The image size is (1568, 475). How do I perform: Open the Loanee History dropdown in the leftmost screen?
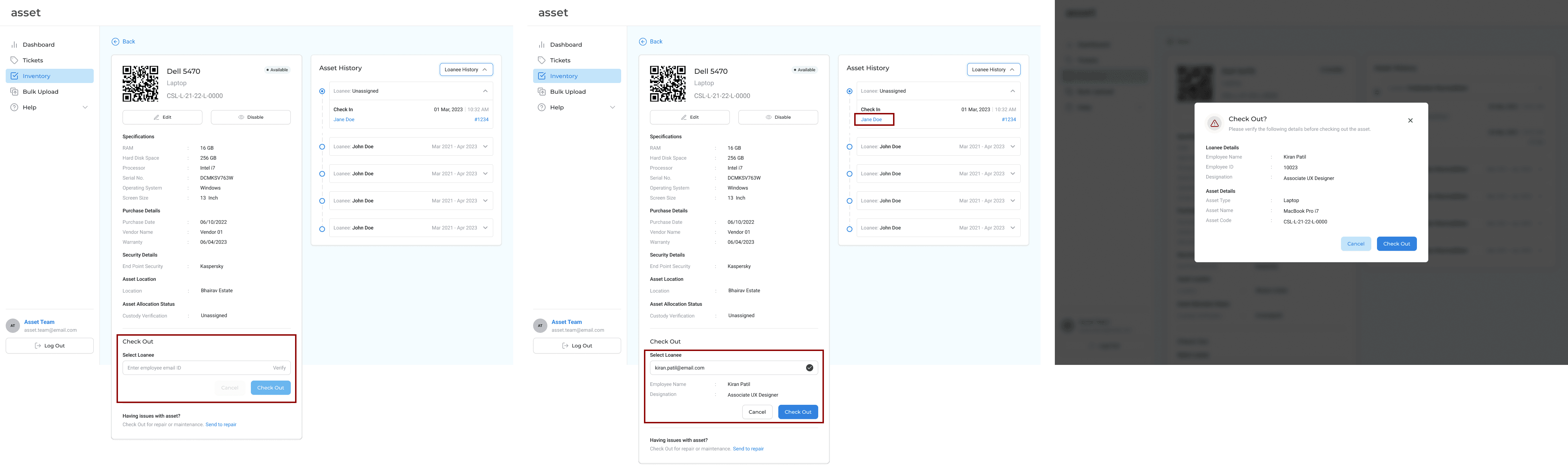tap(466, 69)
